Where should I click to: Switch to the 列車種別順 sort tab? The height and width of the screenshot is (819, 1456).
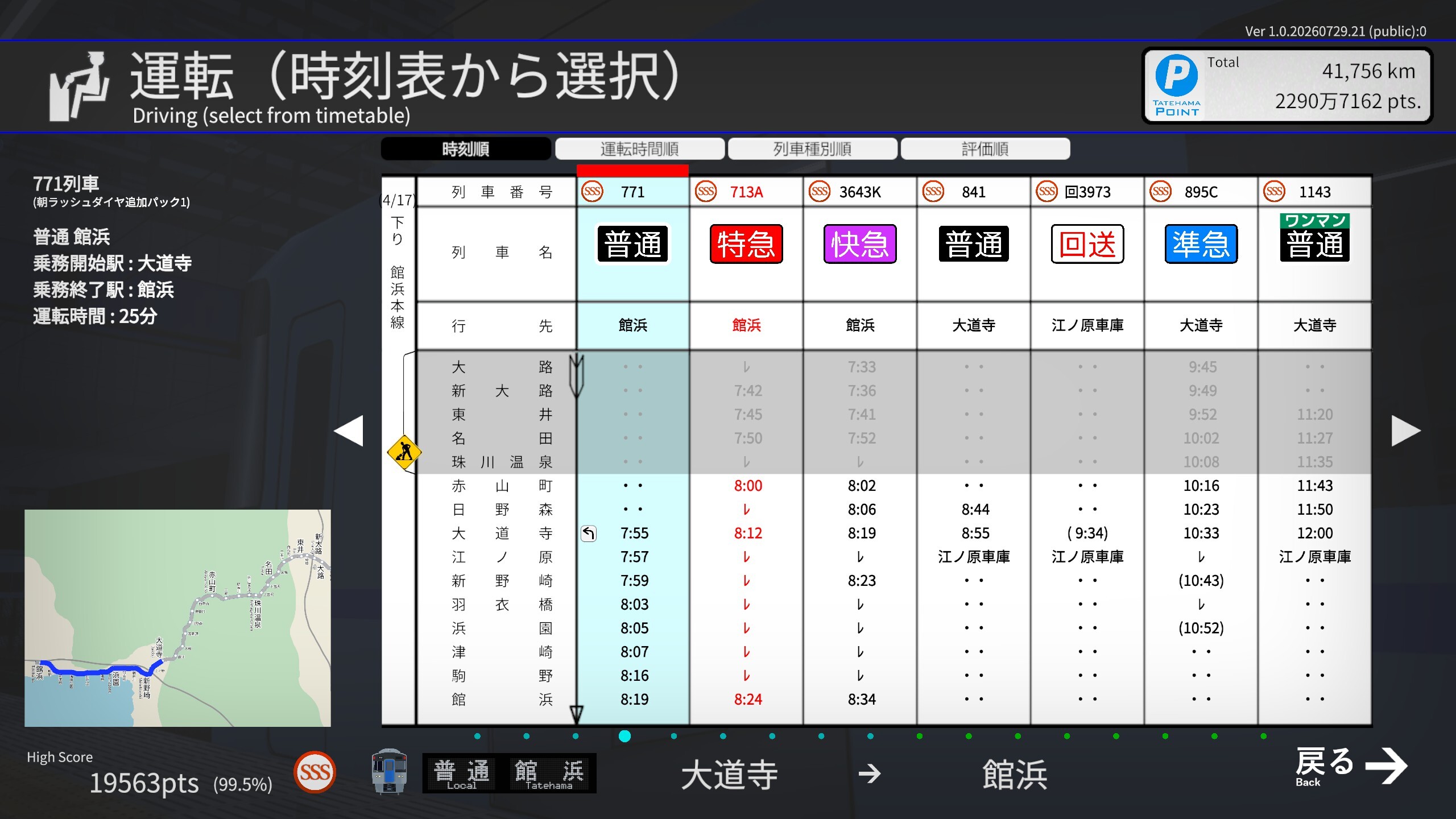[x=813, y=149]
